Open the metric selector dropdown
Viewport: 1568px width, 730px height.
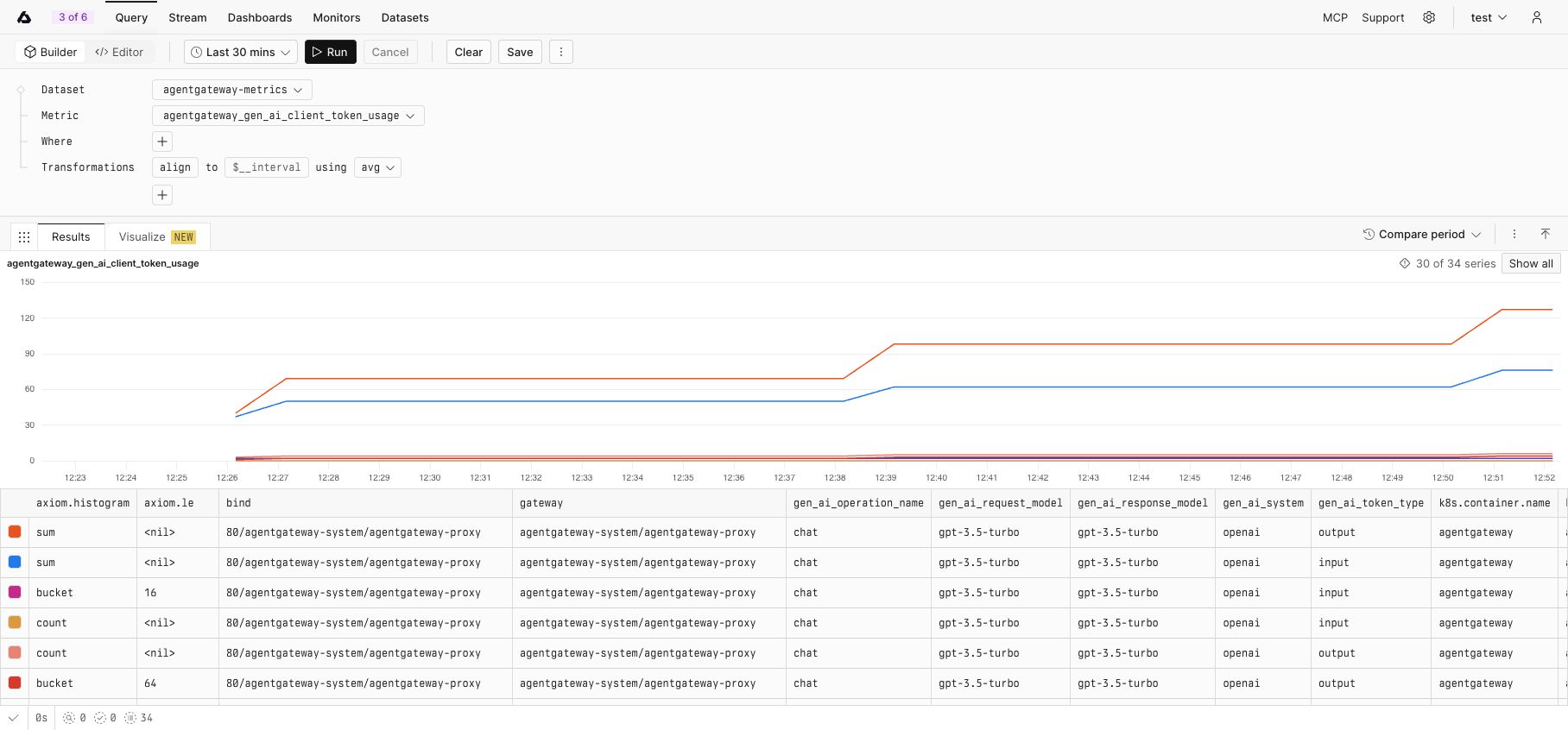[288, 116]
